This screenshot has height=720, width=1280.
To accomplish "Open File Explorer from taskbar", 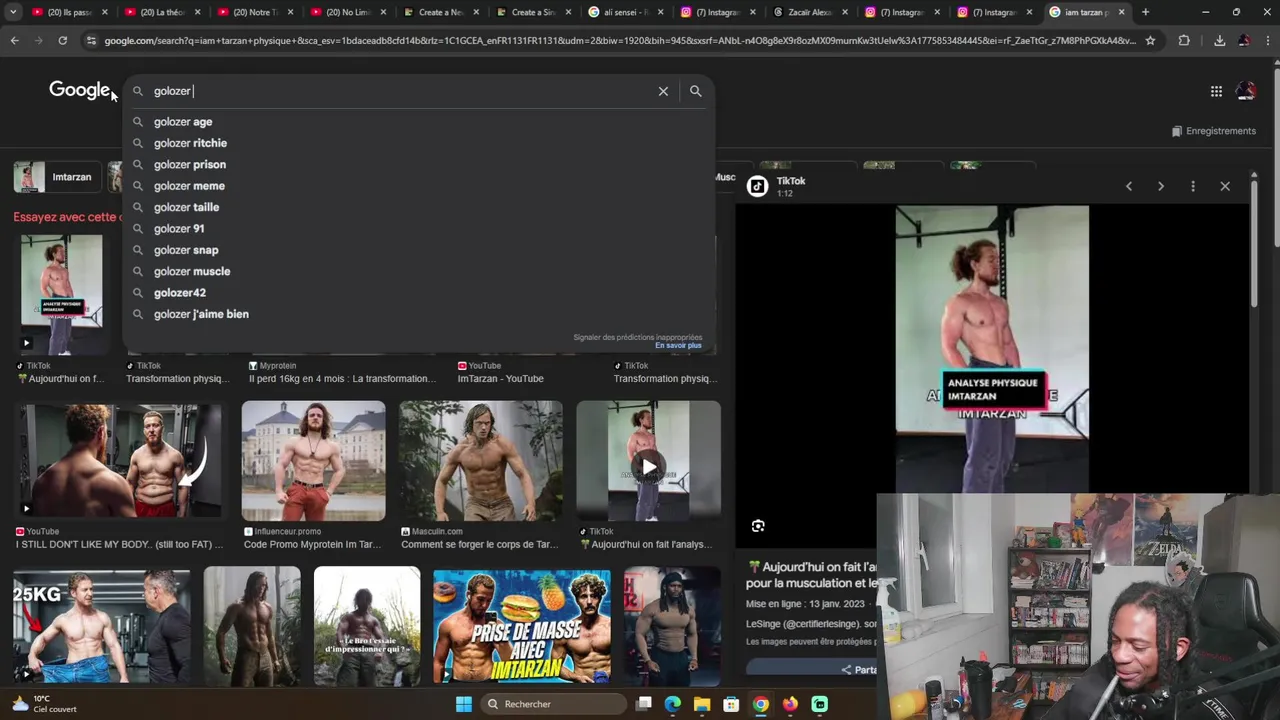I will (x=702, y=704).
